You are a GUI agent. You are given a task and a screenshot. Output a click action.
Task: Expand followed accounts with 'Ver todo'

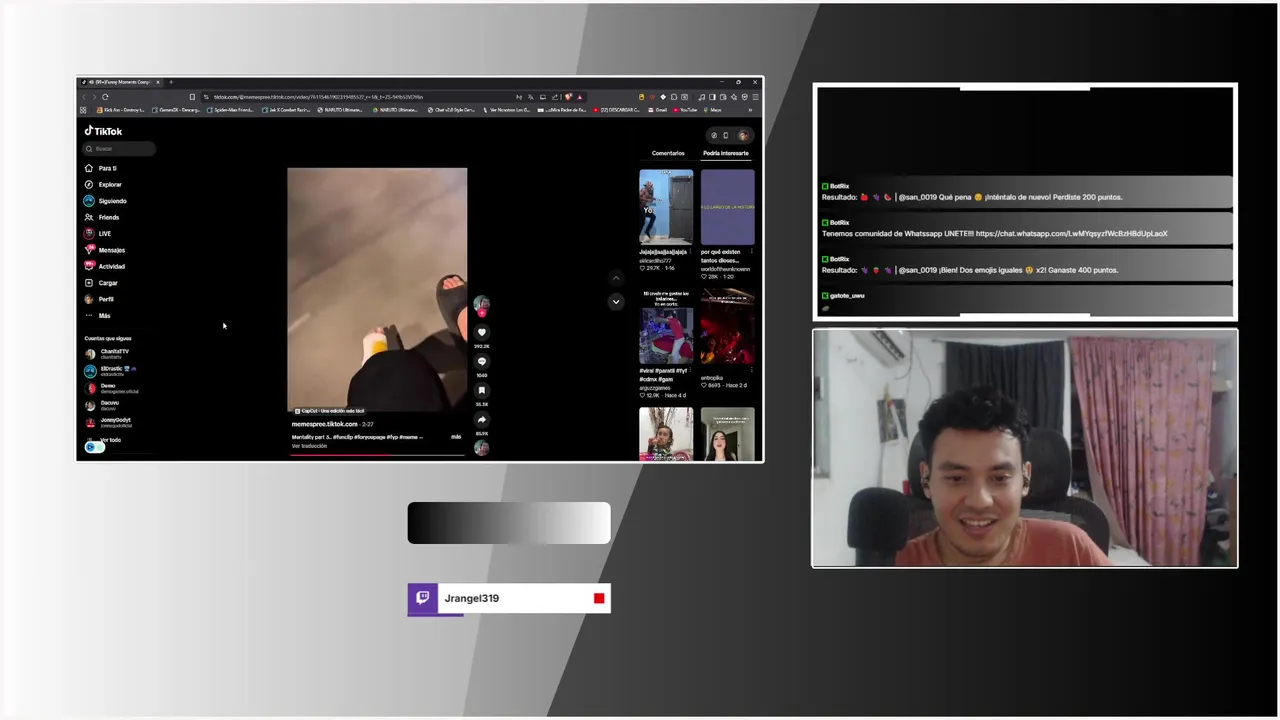110,440
